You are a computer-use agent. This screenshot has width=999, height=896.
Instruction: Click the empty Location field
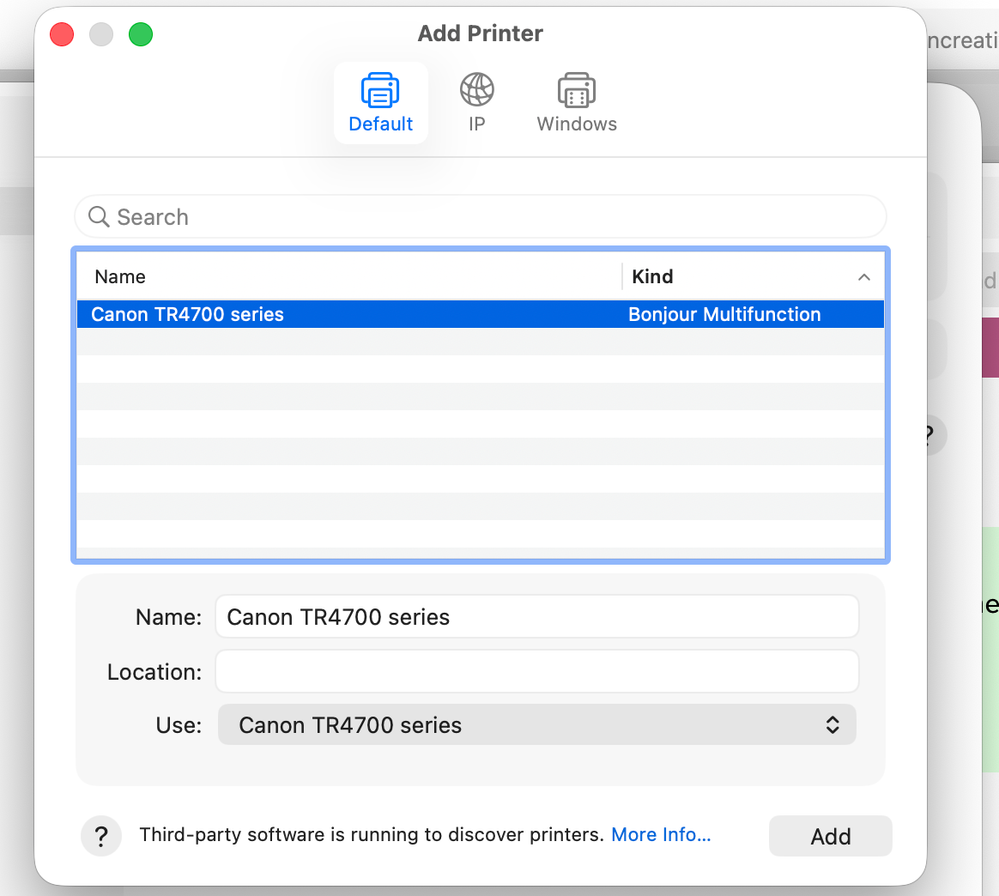537,671
